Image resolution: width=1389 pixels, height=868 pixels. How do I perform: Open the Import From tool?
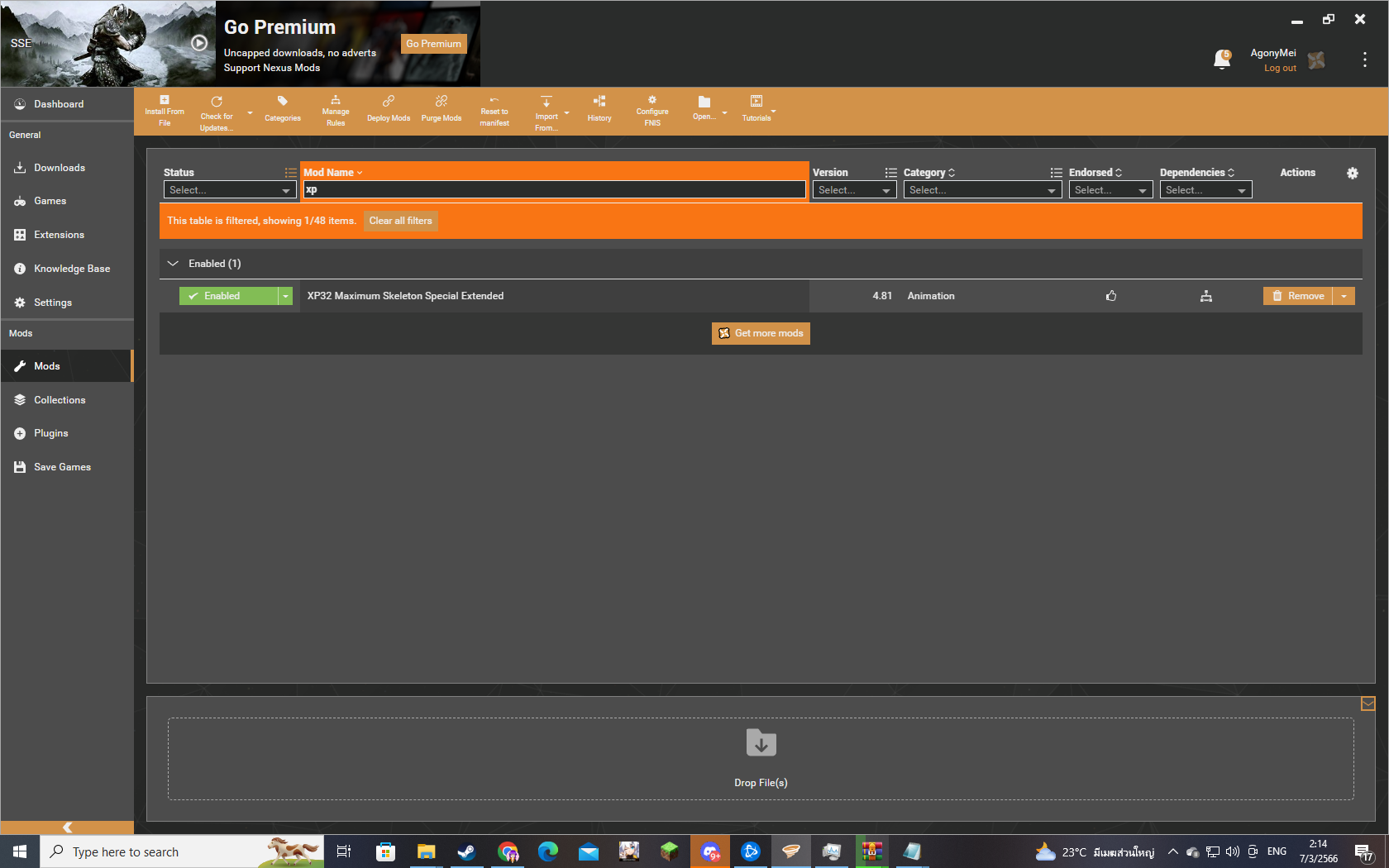(x=547, y=112)
